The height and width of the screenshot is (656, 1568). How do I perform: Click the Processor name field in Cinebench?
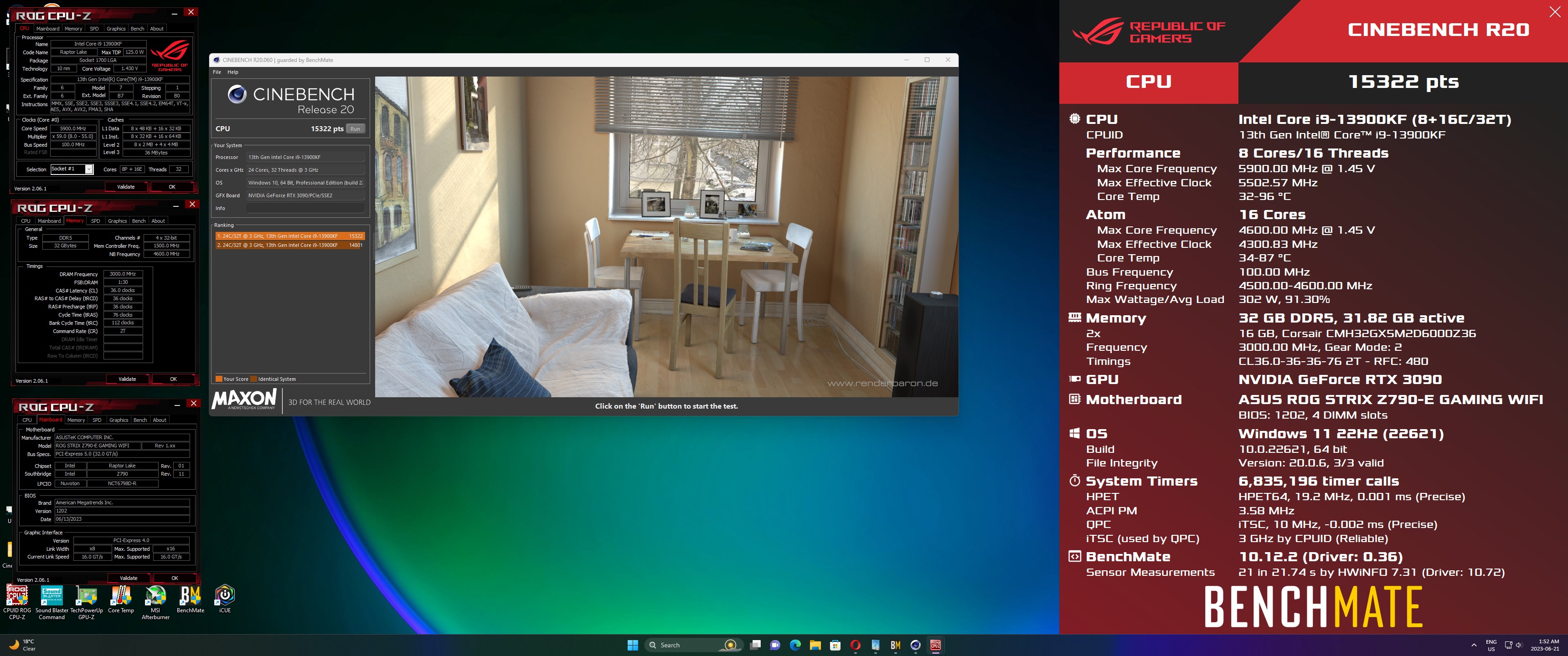click(x=305, y=157)
